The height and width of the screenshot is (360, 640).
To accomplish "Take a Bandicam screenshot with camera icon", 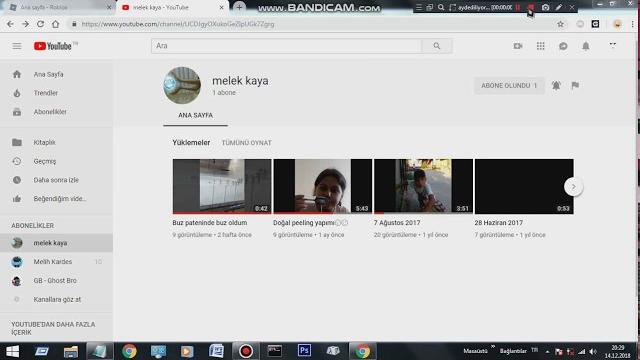I will coord(545,7).
